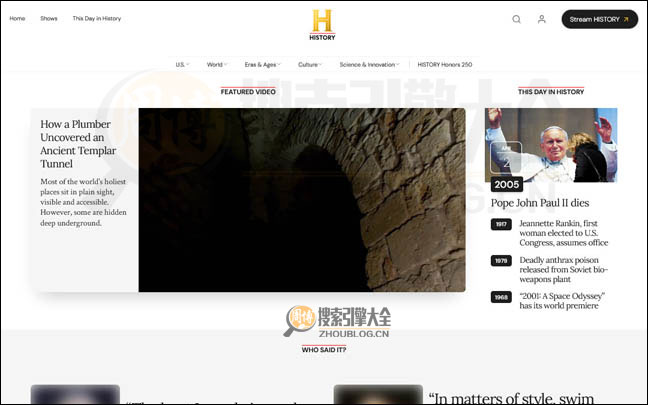The width and height of the screenshot is (648, 405).
Task: Open 'Pope John Paul II dies' headline
Action: pyautogui.click(x=540, y=203)
